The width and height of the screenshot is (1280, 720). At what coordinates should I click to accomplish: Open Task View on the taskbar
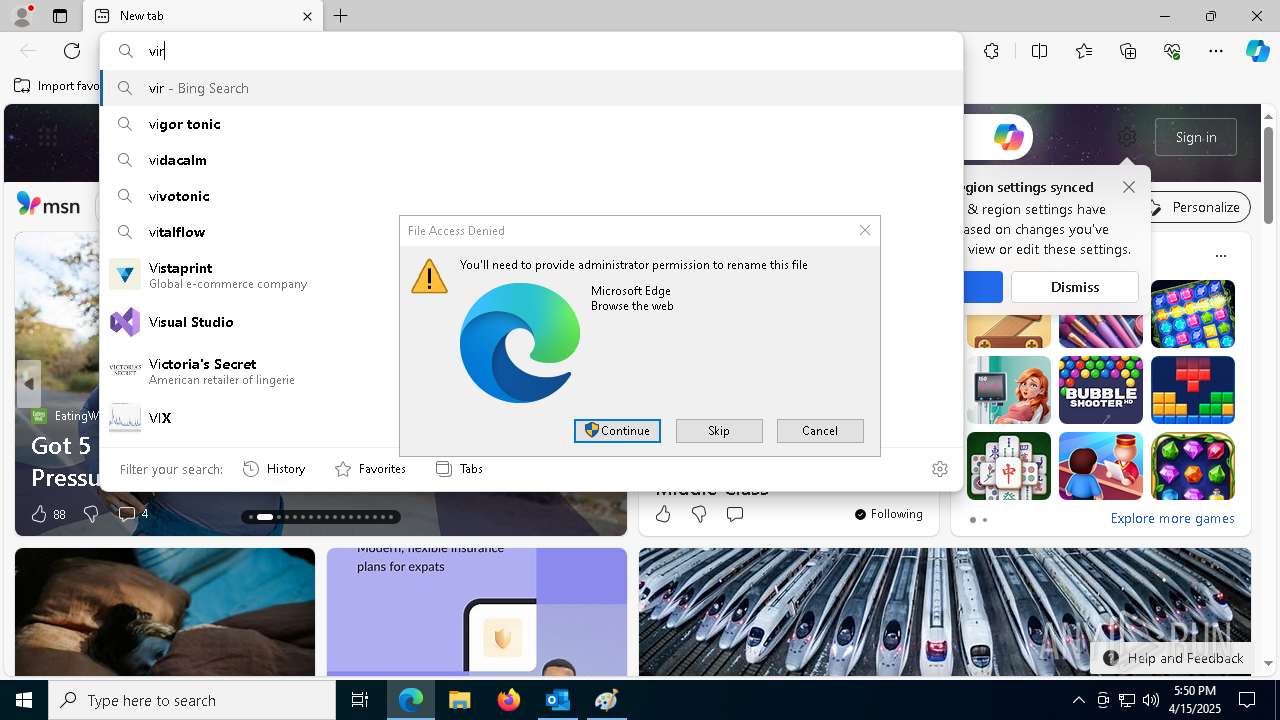(360, 700)
